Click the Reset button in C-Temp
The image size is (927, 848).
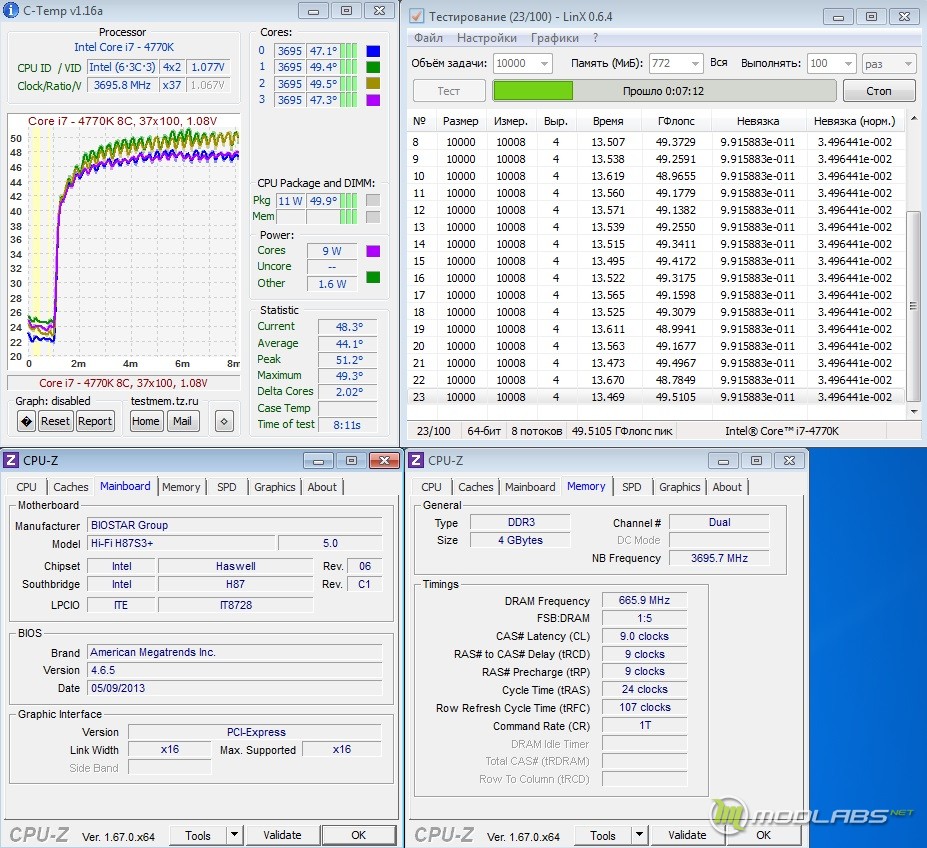point(55,422)
